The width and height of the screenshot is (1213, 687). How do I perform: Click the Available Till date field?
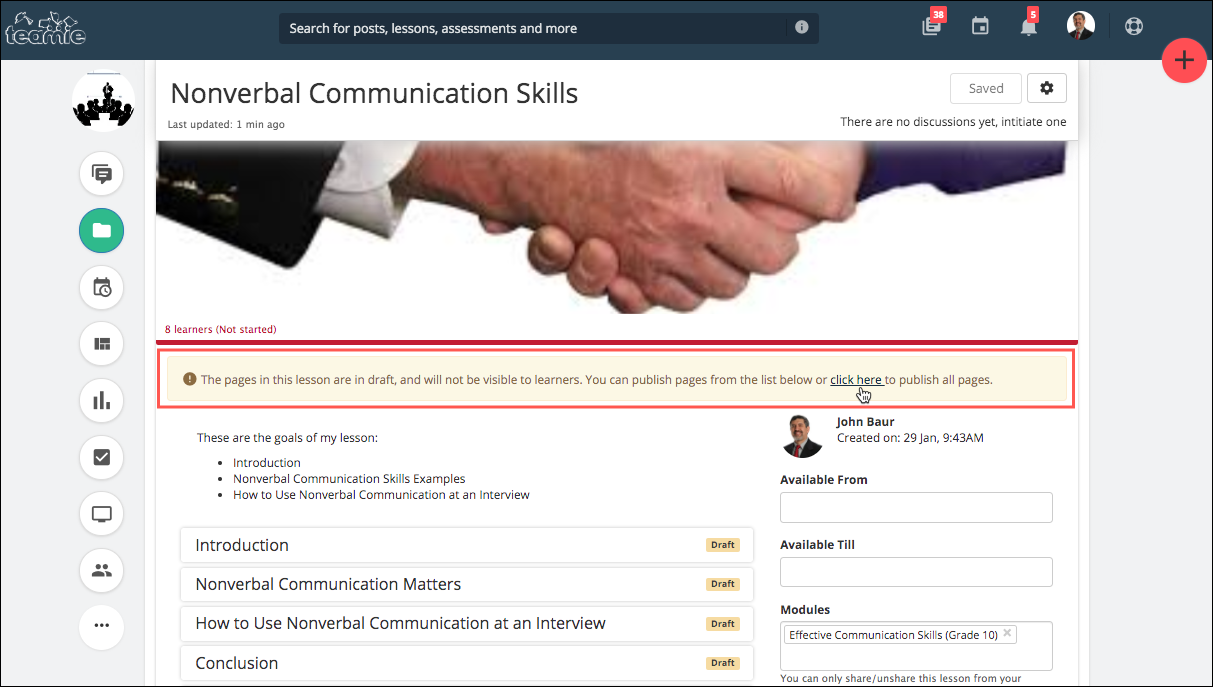(x=916, y=572)
